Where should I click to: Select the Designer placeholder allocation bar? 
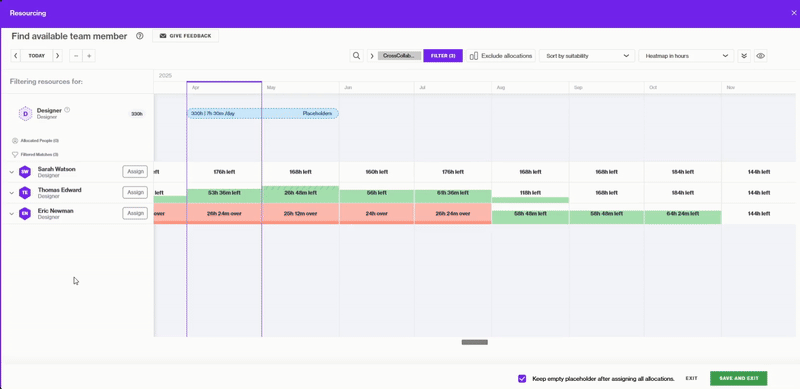[262, 113]
